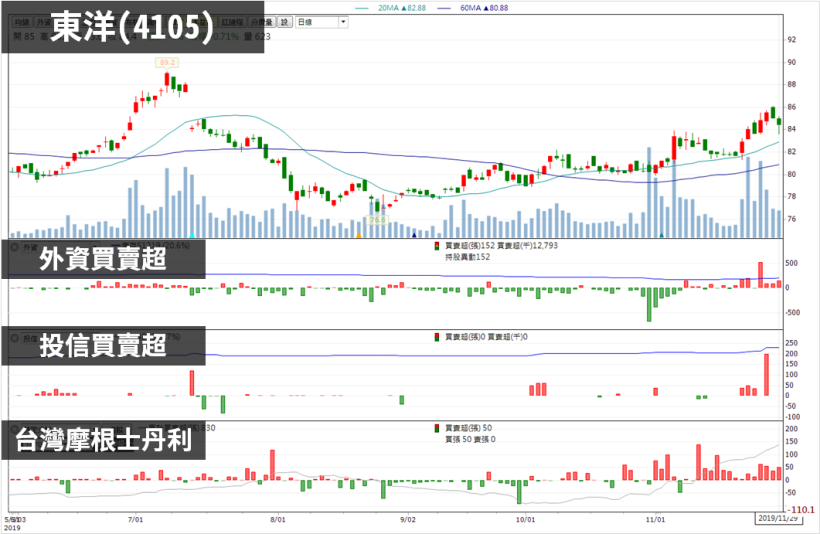The width and height of the screenshot is (820, 534).
Task: Open the 日線 period dropdown arrow
Action: [343, 22]
